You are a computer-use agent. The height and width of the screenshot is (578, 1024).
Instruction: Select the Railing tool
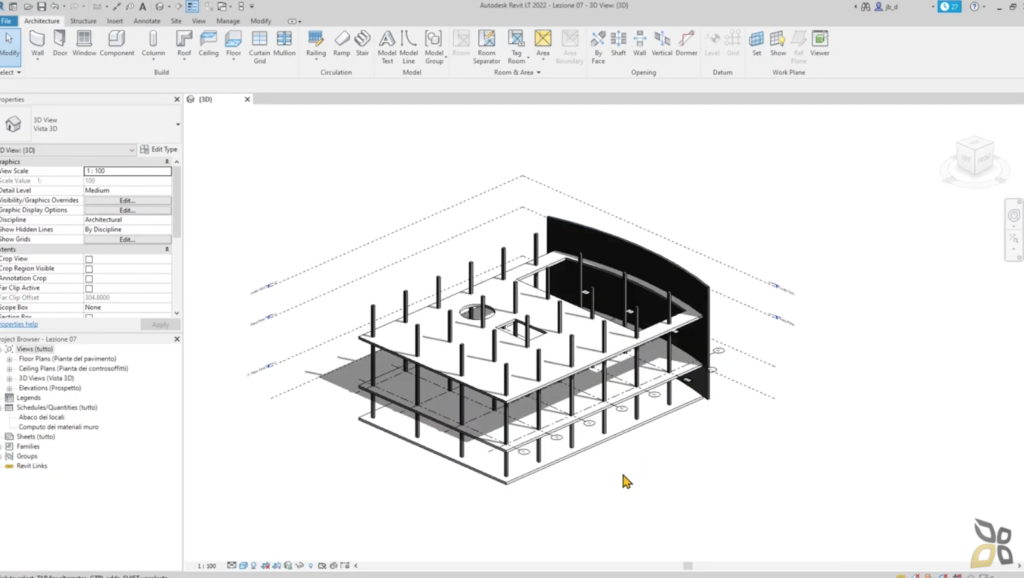tap(316, 44)
